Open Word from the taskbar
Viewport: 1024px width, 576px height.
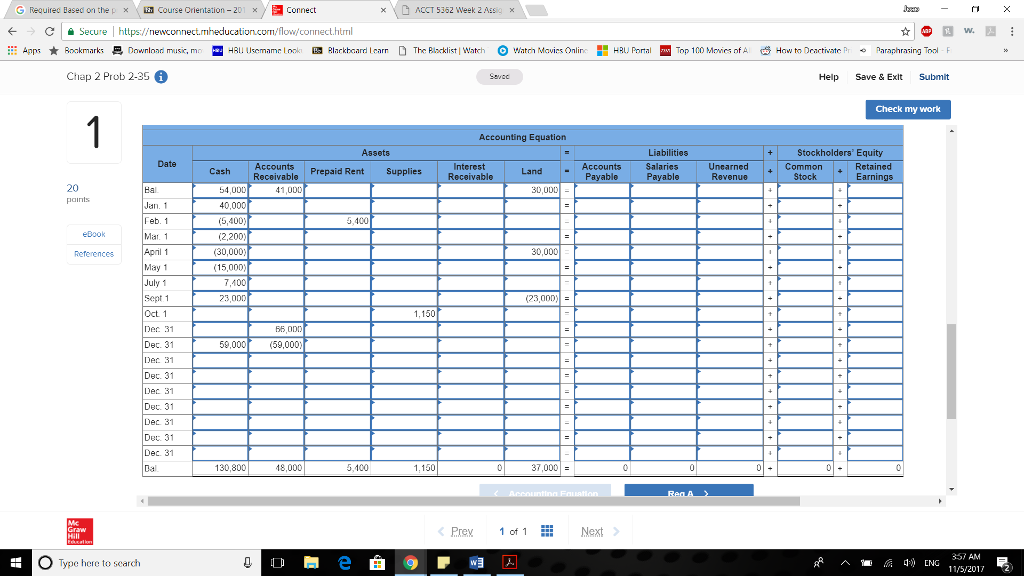coord(476,562)
